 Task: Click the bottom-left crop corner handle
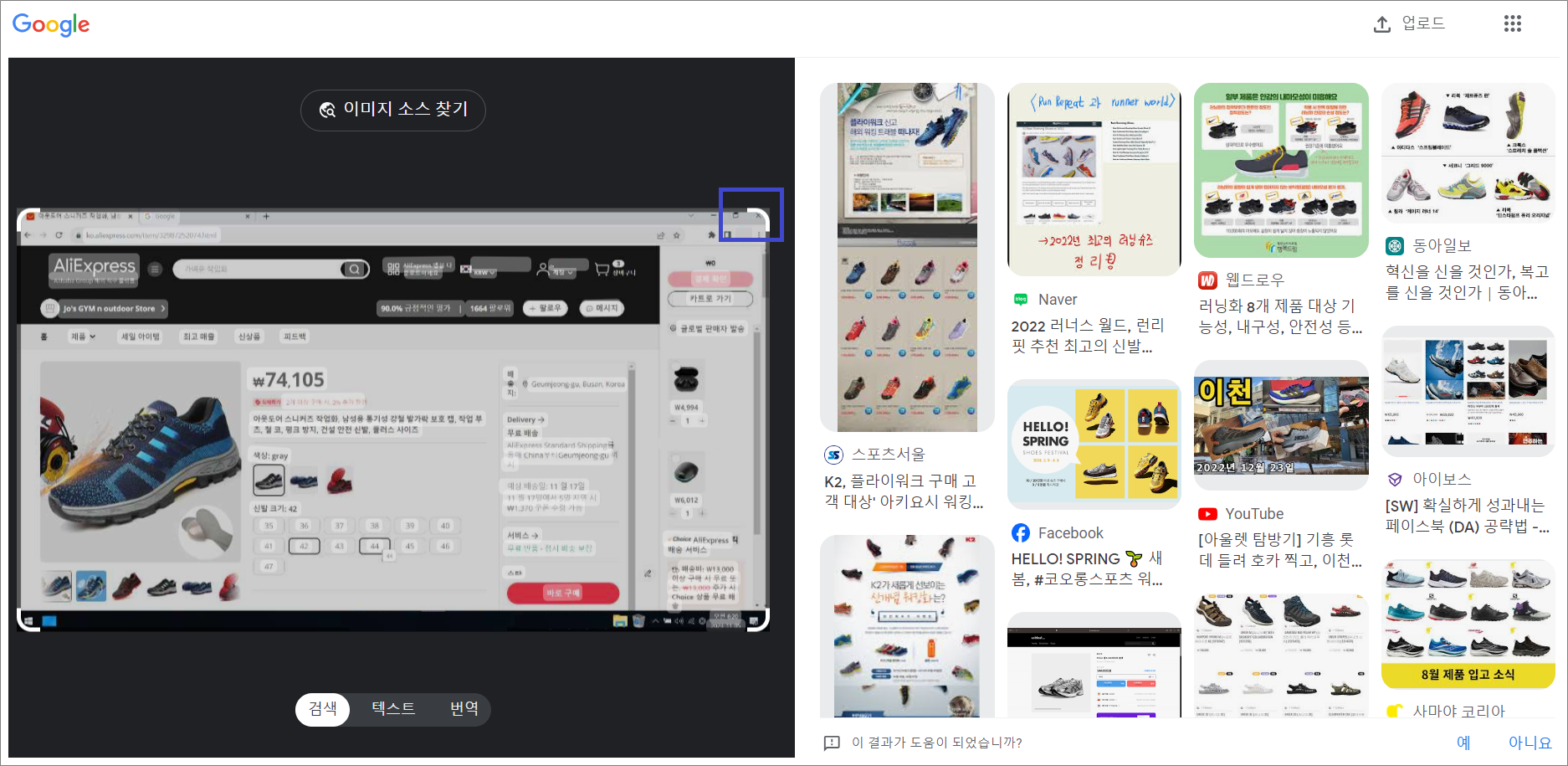(x=28, y=620)
